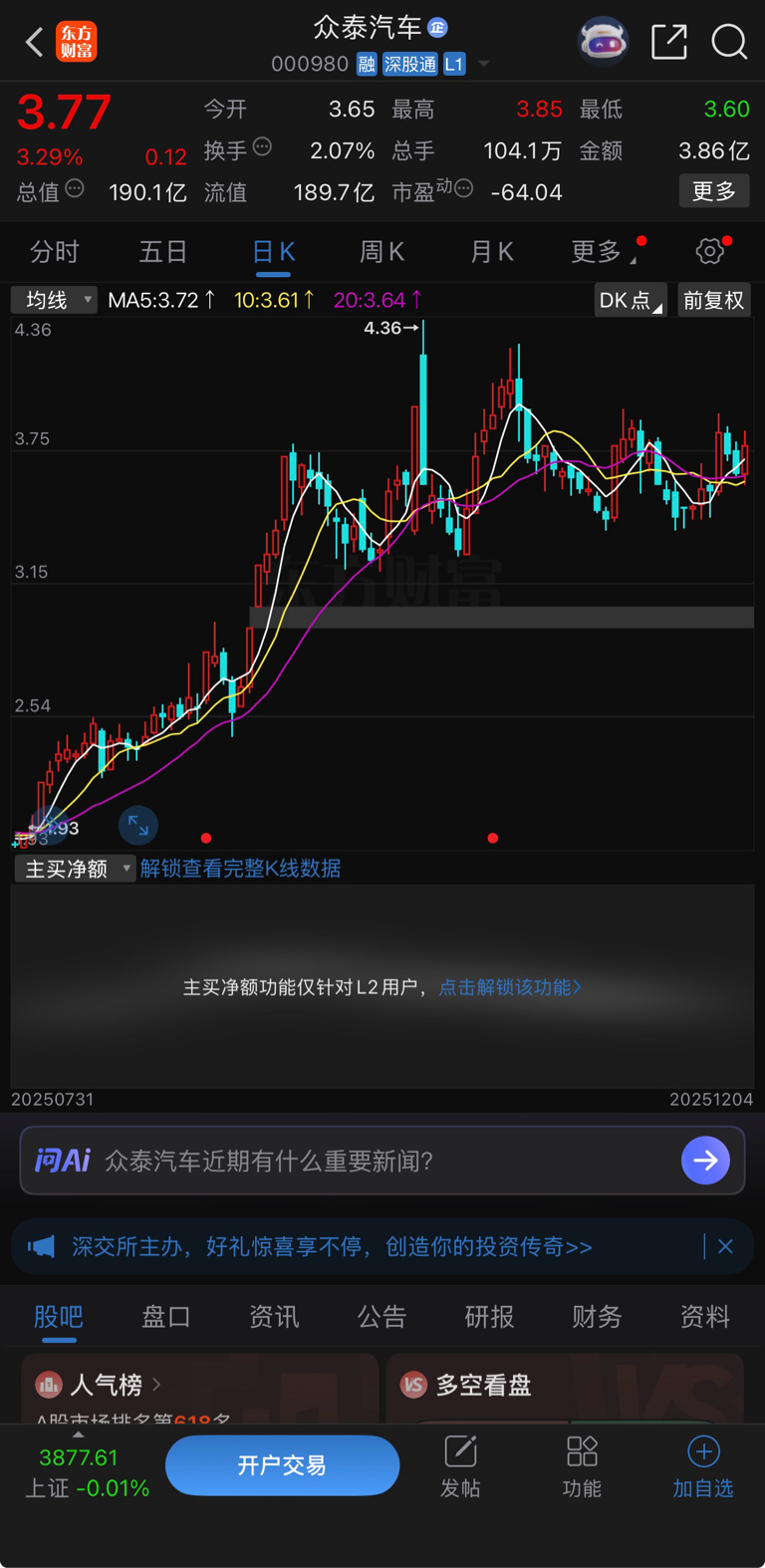Tap the MA5:3.72 indicator value
The width and height of the screenshot is (765, 1568).
[x=161, y=300]
